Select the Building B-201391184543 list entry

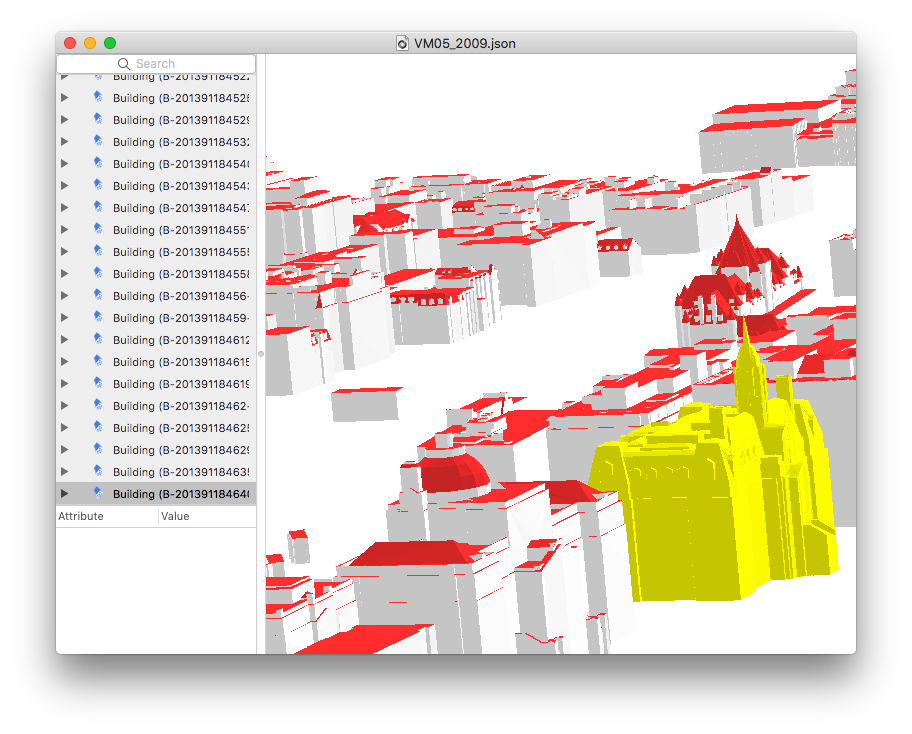(180, 186)
